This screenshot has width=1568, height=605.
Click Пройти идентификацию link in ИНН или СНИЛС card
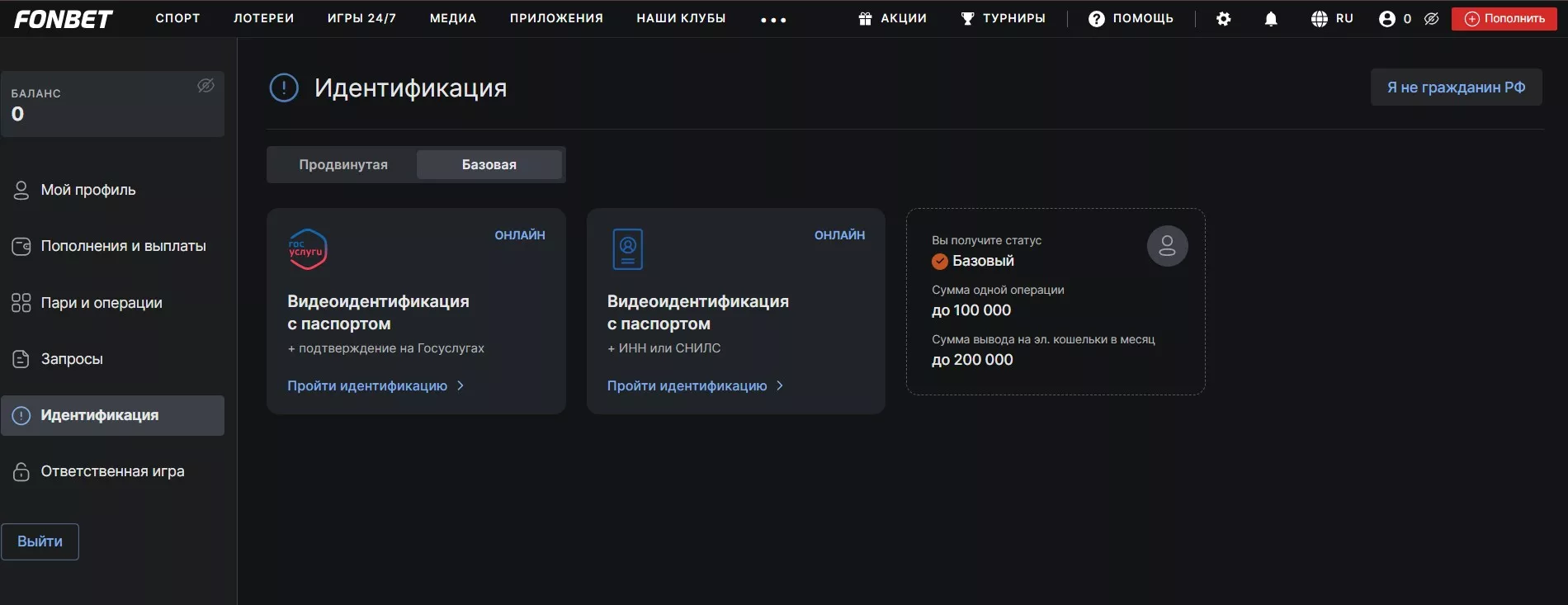[x=695, y=385]
